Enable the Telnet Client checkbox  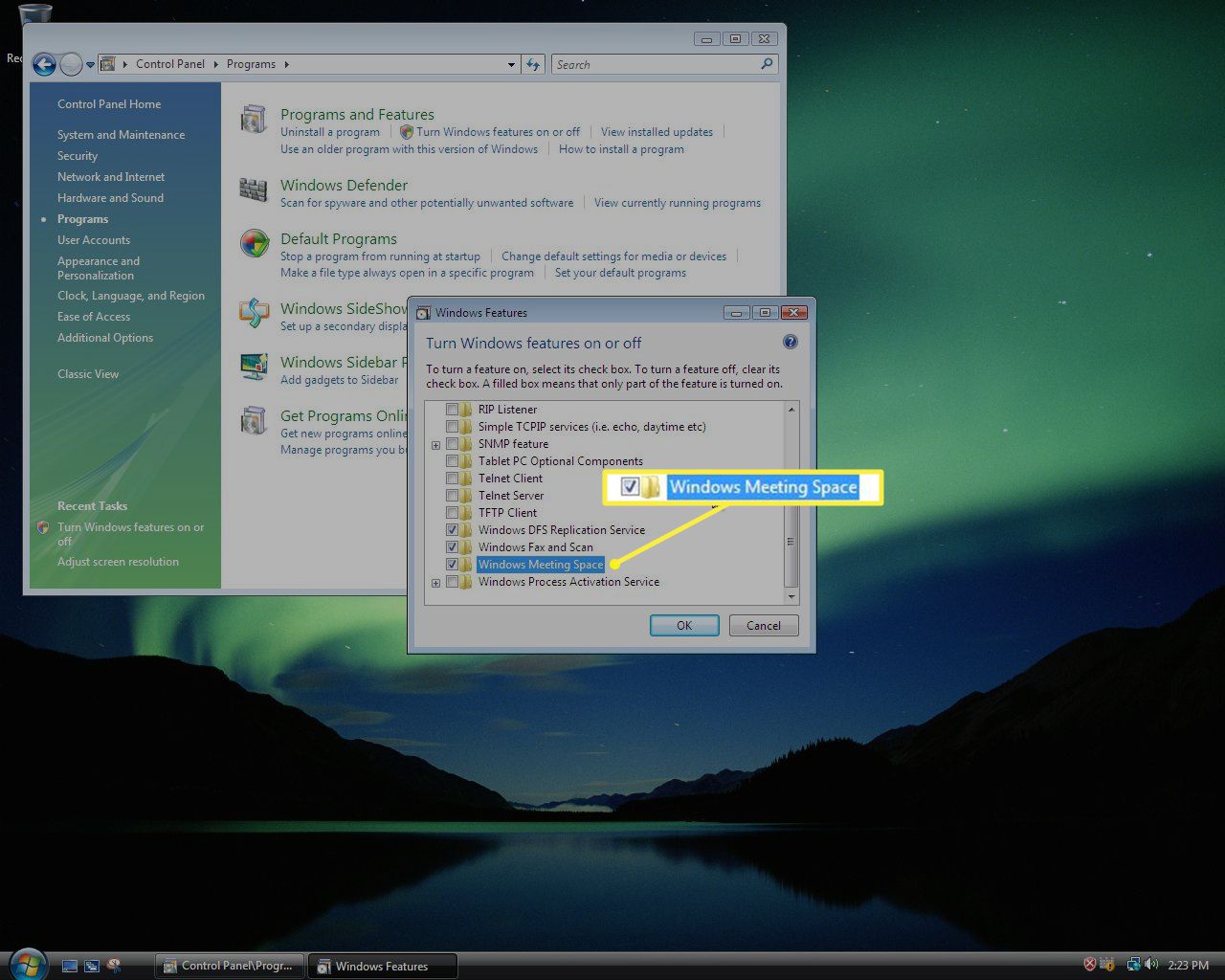(452, 479)
